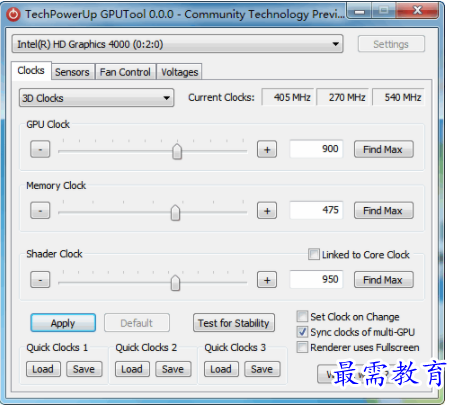This screenshot has height=405, width=455.
Task: Click the Current Clocks label
Action: tap(221, 97)
